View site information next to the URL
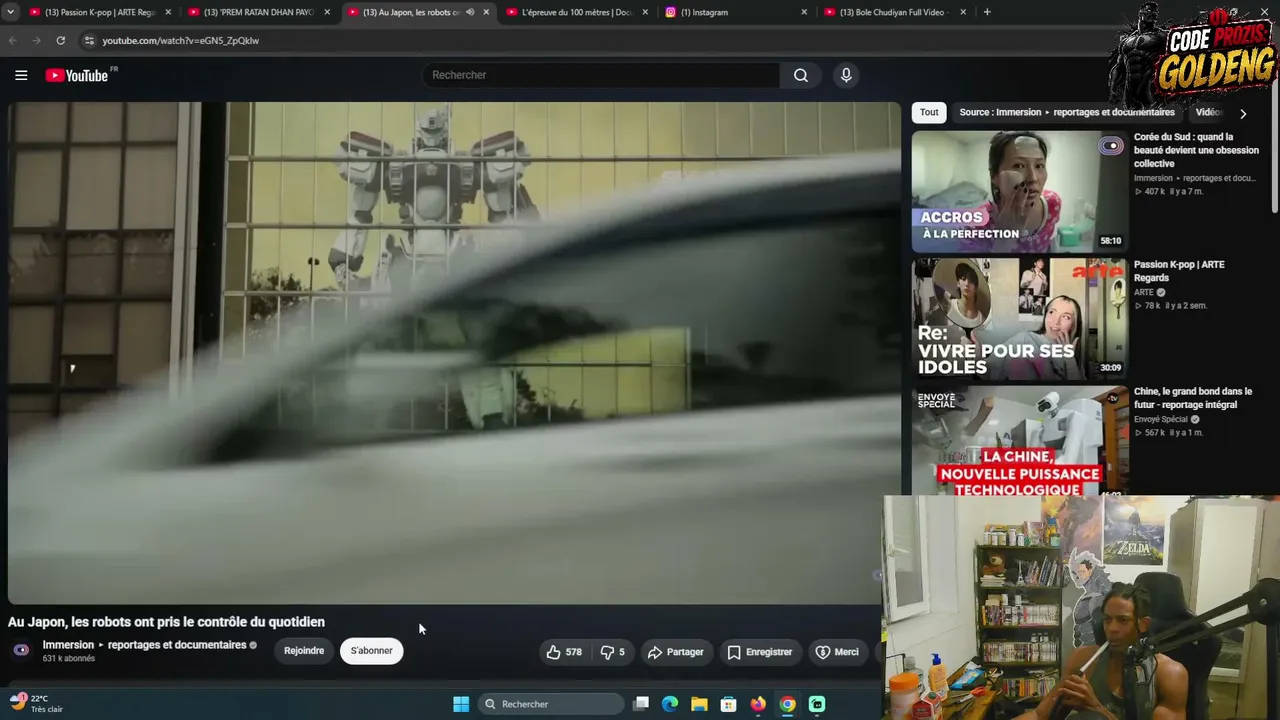The height and width of the screenshot is (720, 1280). pyautogui.click(x=89, y=41)
